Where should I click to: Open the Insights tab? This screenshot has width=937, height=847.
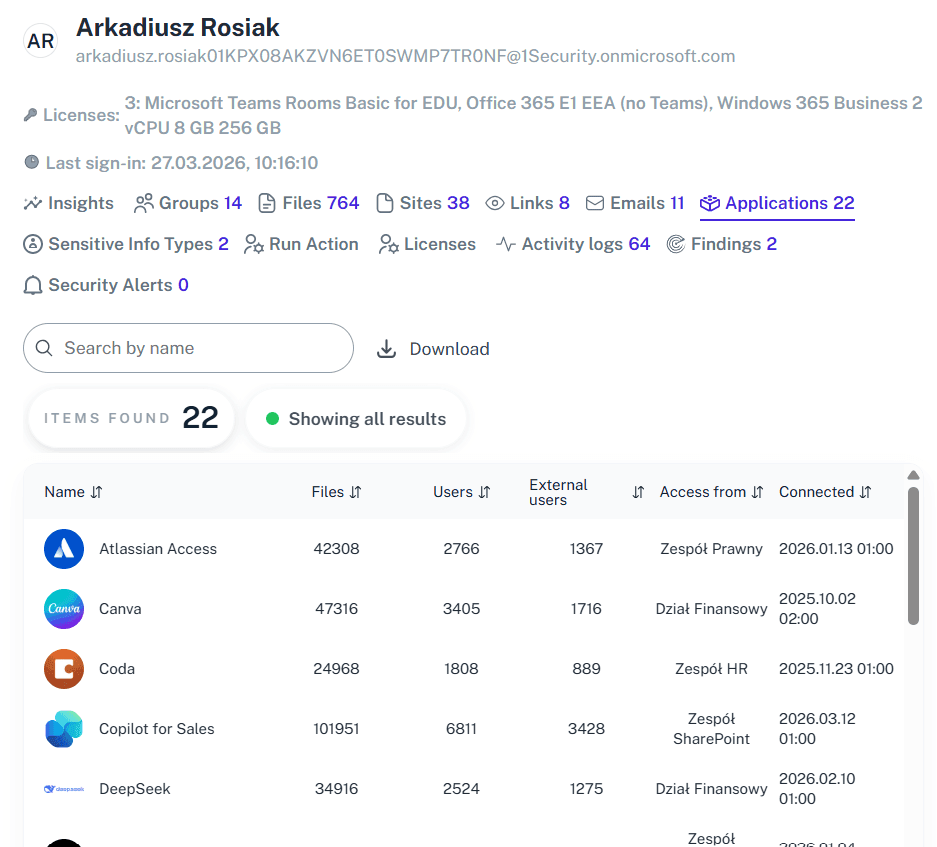coord(68,203)
